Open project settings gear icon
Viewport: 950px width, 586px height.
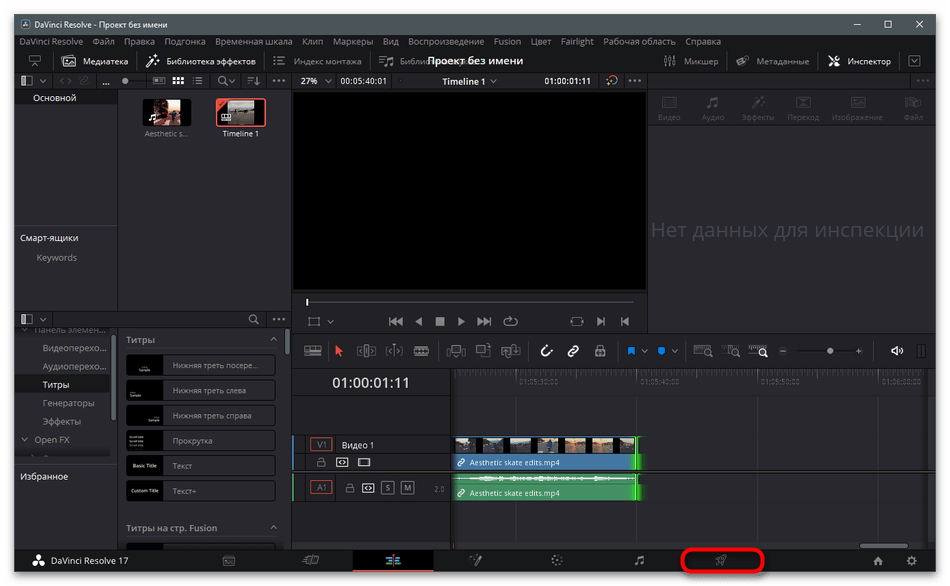pos(911,561)
